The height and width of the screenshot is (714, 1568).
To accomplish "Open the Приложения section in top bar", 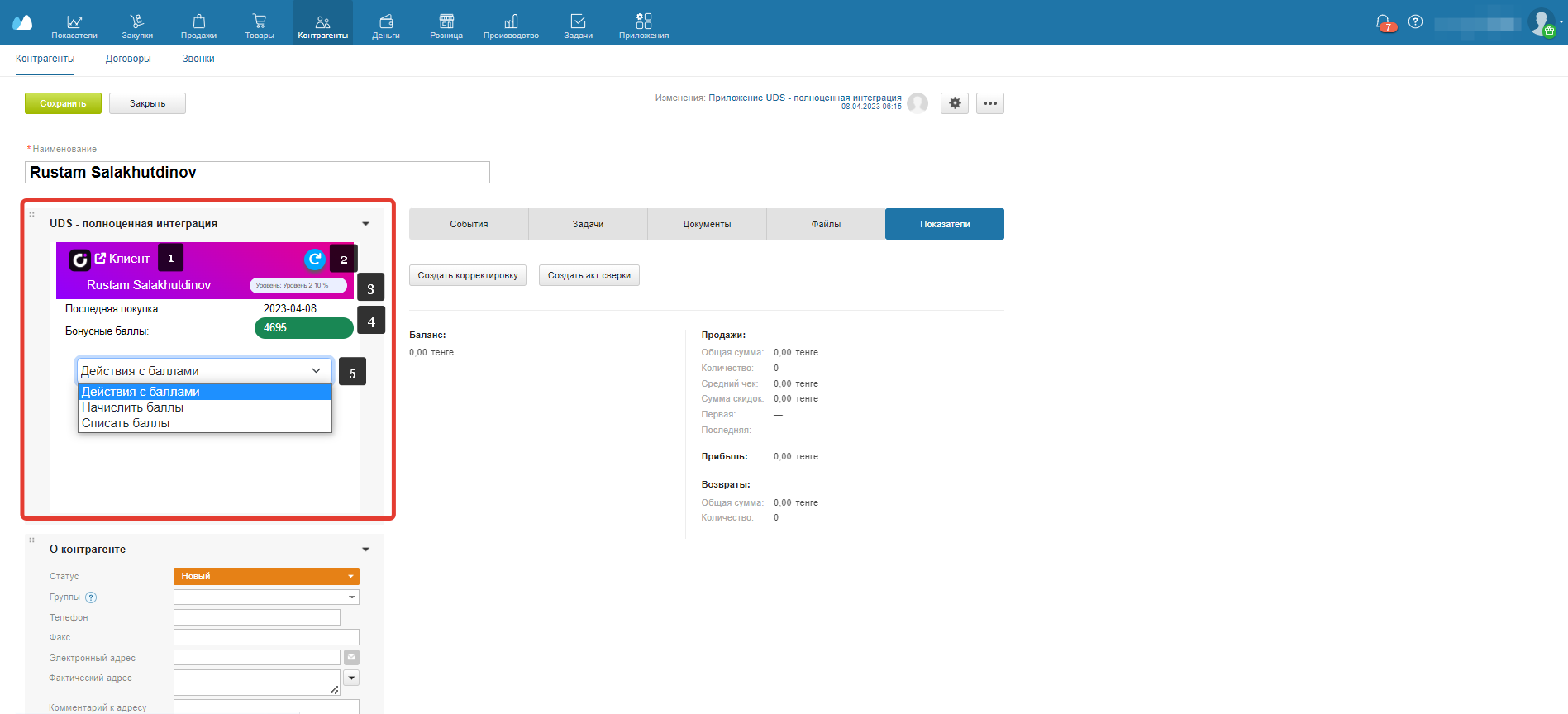I will tap(643, 25).
